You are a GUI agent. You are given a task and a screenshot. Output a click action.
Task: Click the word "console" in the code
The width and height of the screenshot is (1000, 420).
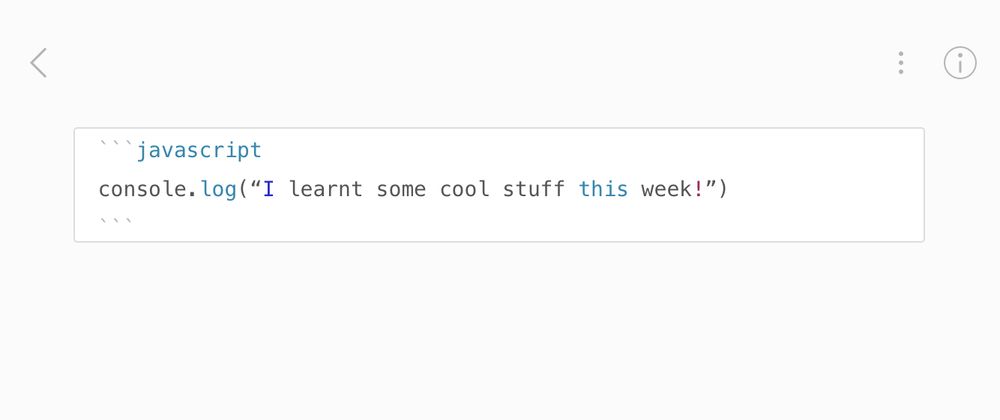(142, 188)
